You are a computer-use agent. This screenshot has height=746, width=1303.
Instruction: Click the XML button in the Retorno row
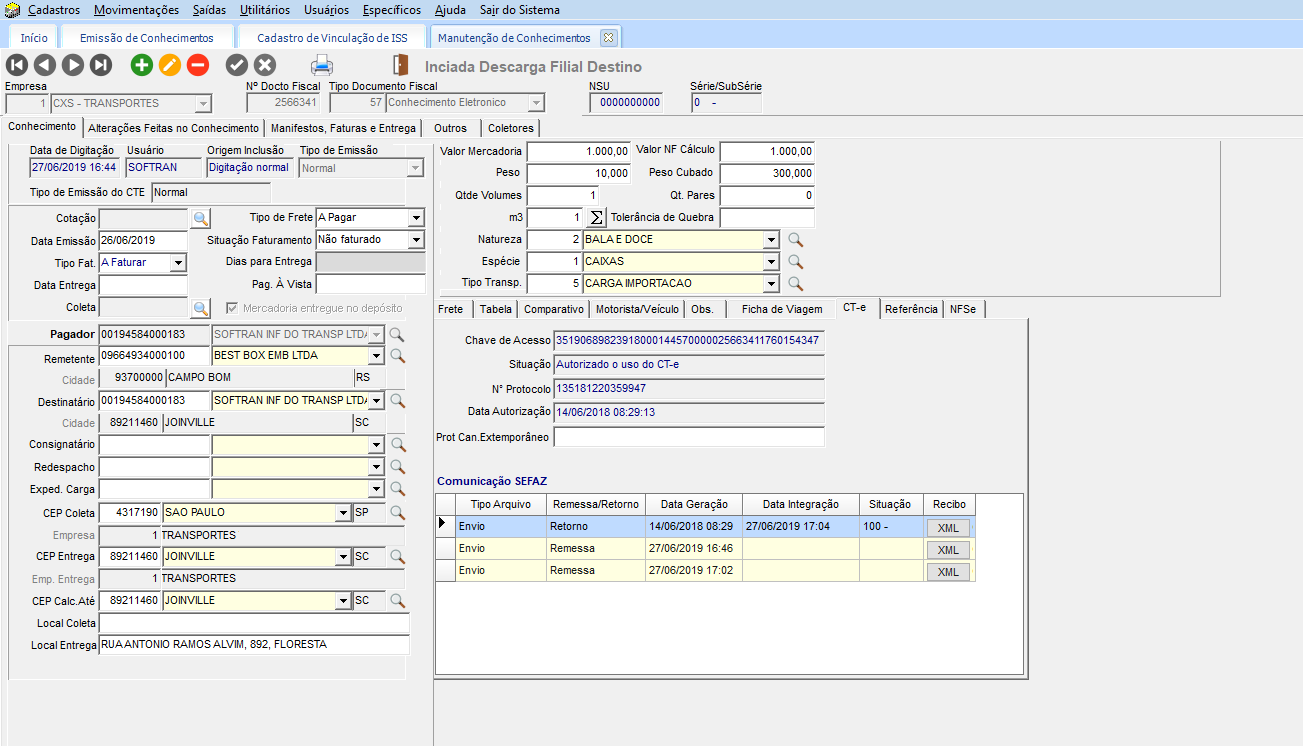tap(948, 528)
